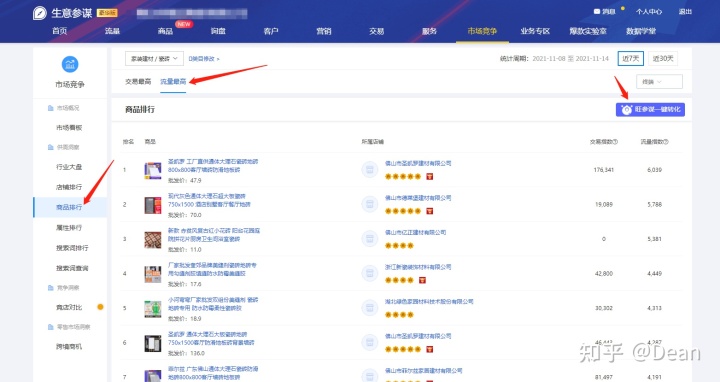The height and width of the screenshot is (382, 720).
Task: Open 营销 in top navigation
Action: tap(324, 31)
